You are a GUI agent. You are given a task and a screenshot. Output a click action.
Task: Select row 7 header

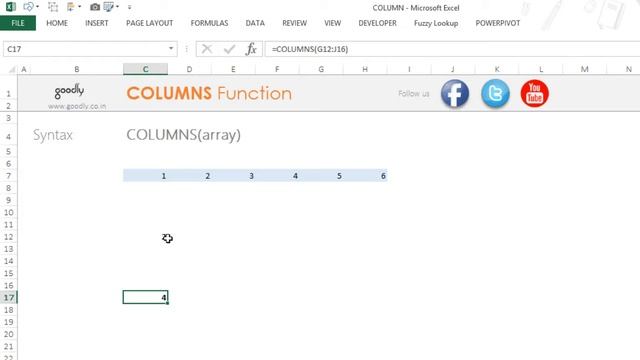(9, 176)
